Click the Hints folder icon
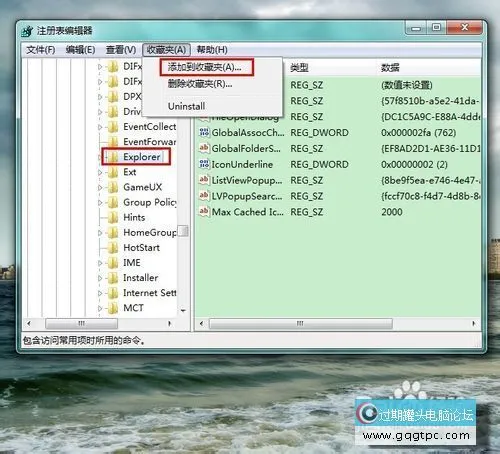500x454 pixels. (x=113, y=217)
